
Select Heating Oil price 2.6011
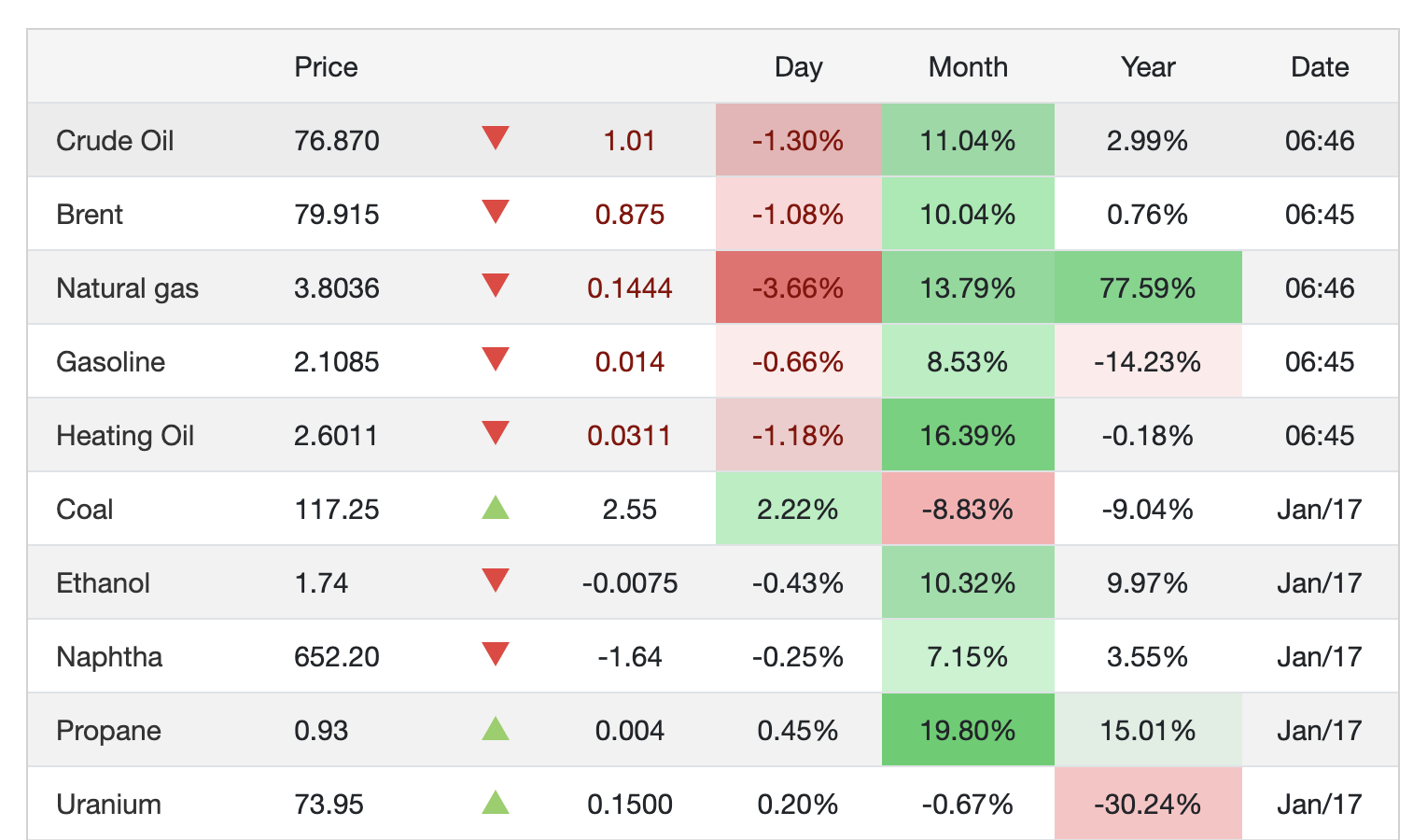pos(336,436)
